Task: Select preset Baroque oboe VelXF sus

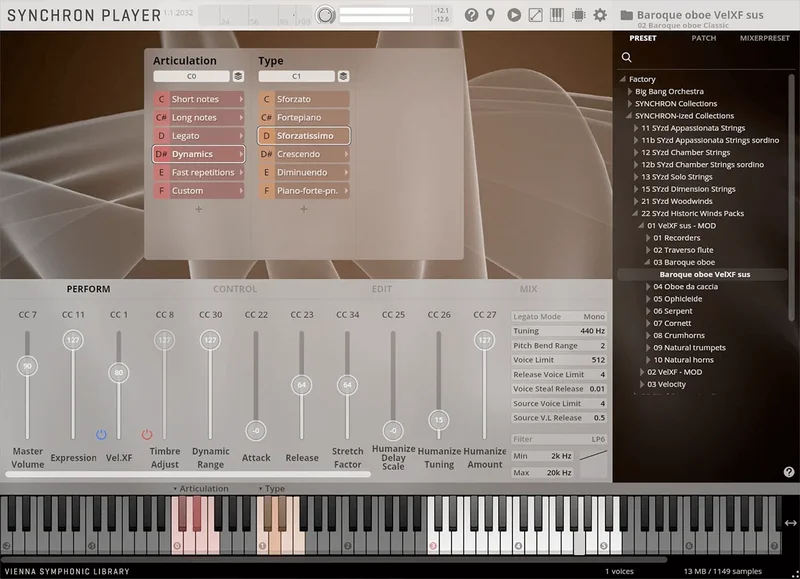Action: [x=705, y=274]
